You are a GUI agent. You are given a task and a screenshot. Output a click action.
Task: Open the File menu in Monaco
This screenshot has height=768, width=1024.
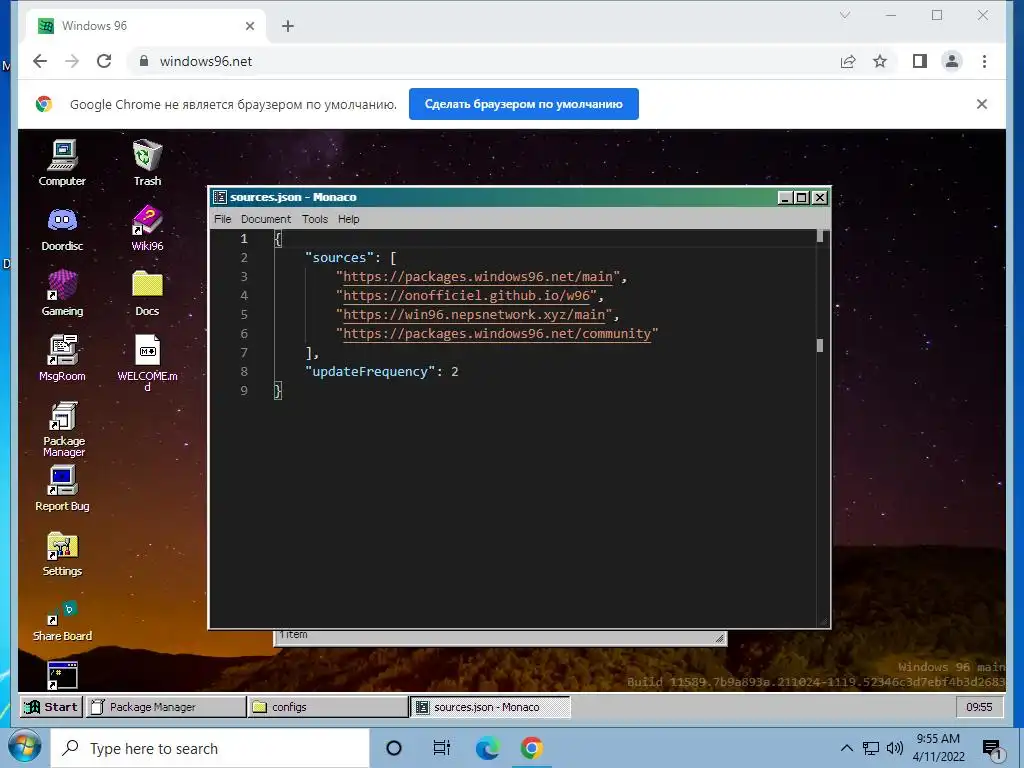coord(223,219)
